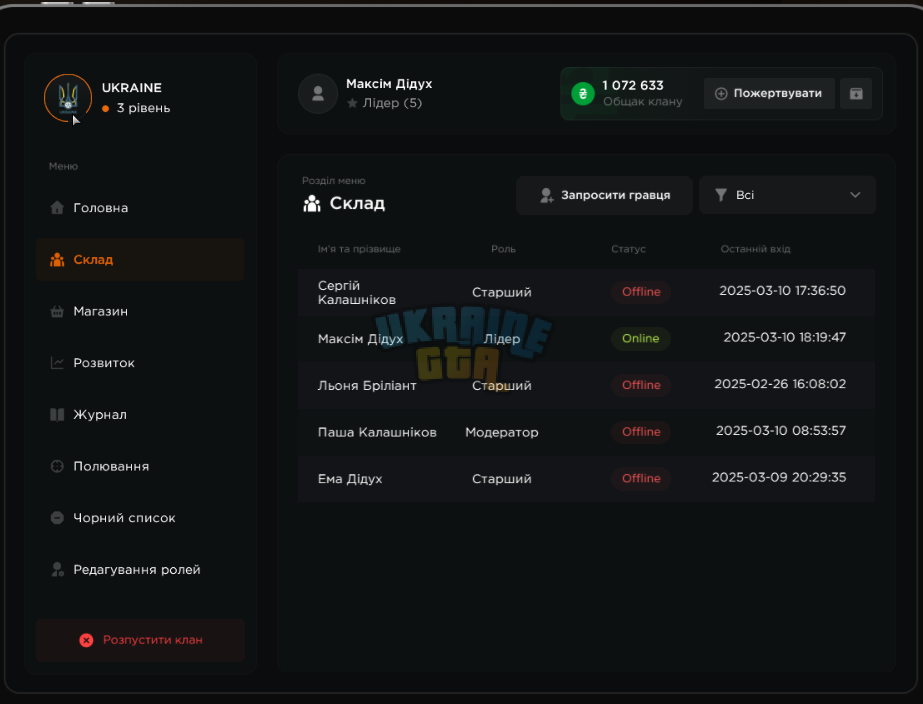Click the Запросити гравця button
This screenshot has width=923, height=704.
(x=604, y=195)
